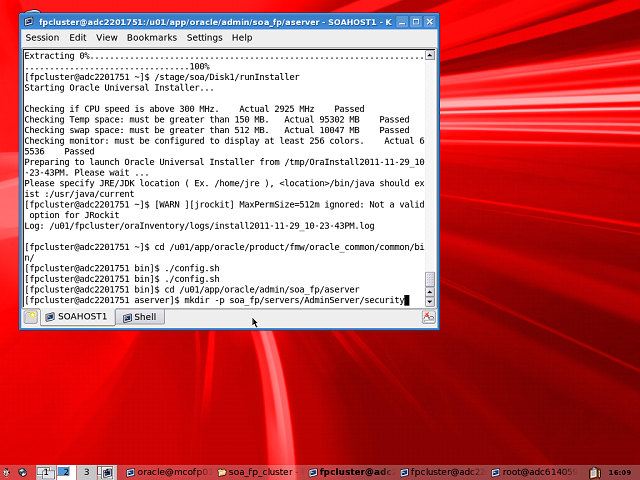Open the View menu
Viewport: 640px width, 480px height.
tap(106, 38)
